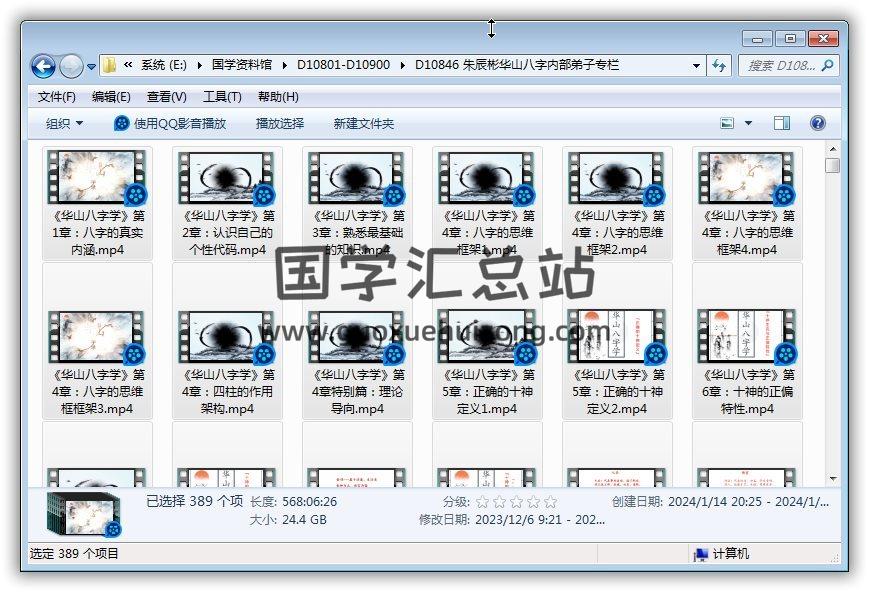869x592 pixels.
Task: Click 播放选择 in the toolbar
Action: [280, 123]
